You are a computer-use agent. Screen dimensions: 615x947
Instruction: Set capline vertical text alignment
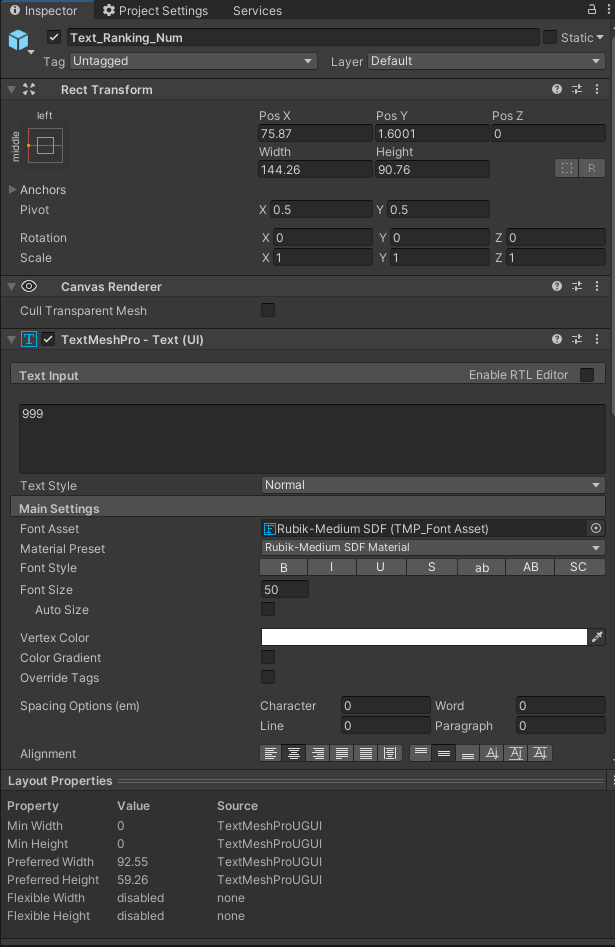540,754
